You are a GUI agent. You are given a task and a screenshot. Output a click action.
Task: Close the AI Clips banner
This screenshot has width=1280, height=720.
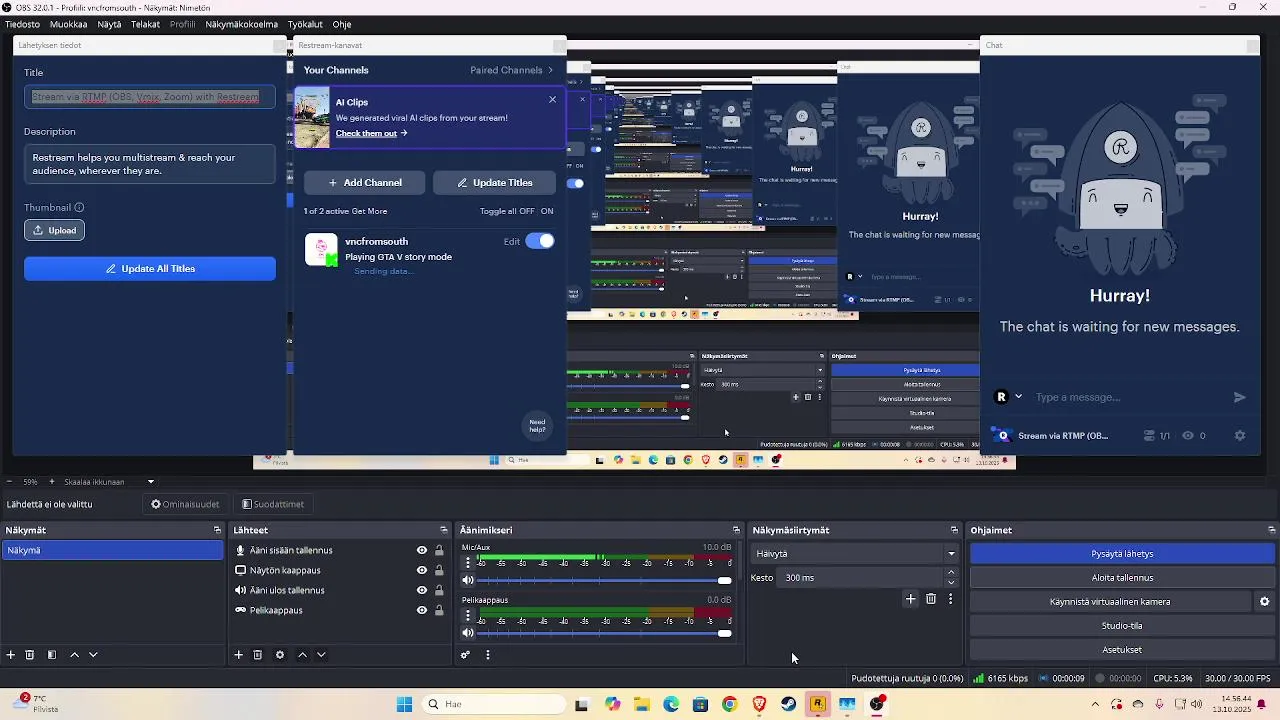coord(552,99)
